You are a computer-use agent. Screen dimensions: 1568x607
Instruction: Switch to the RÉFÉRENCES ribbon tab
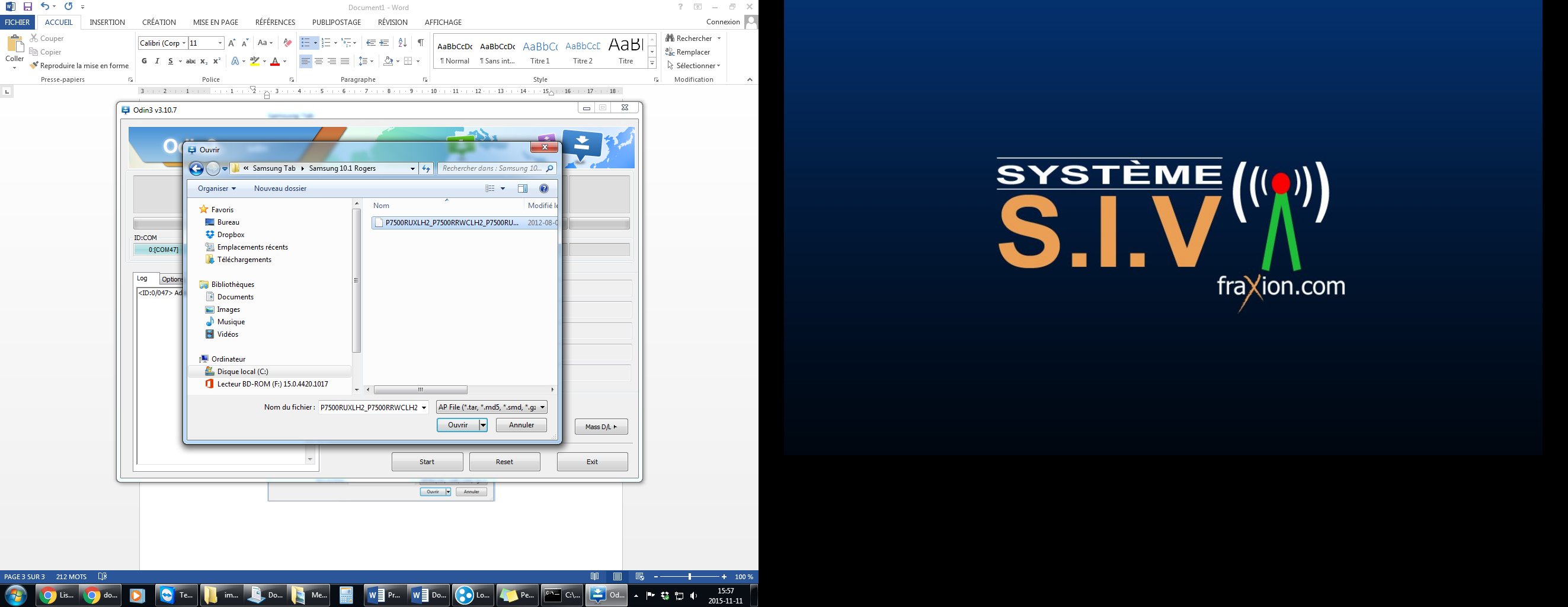pos(275,23)
